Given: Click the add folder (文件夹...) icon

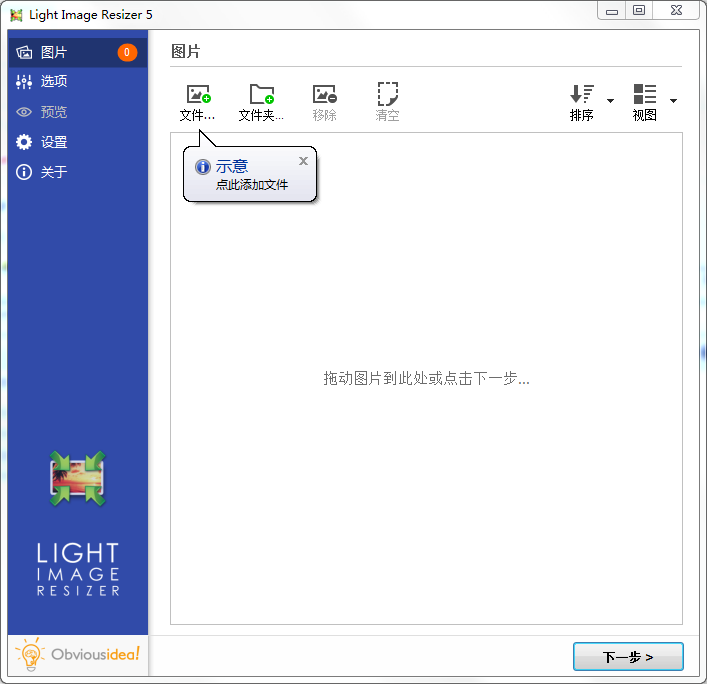Looking at the screenshot, I should coord(262,94).
